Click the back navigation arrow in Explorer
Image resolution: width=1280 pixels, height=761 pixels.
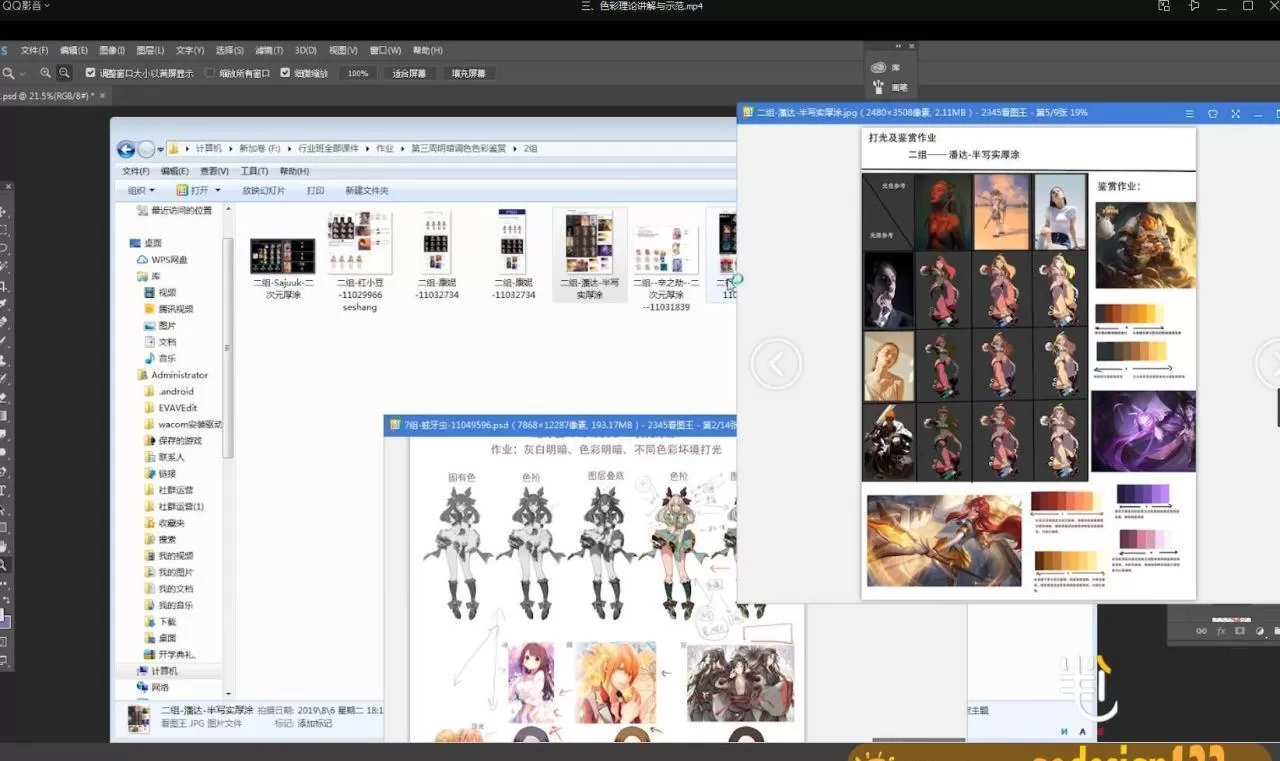coord(125,149)
